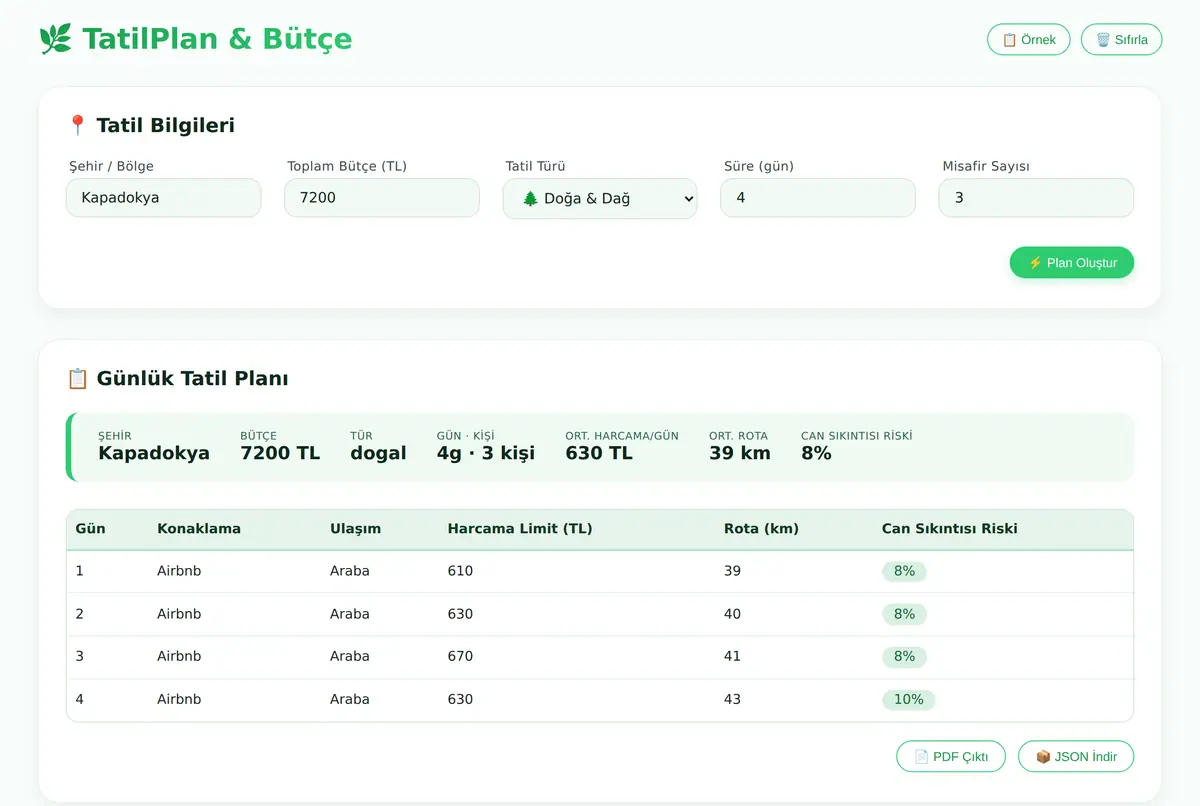Click the Harcama Limit (TL) column header
The height and width of the screenshot is (806, 1200).
click(520, 529)
